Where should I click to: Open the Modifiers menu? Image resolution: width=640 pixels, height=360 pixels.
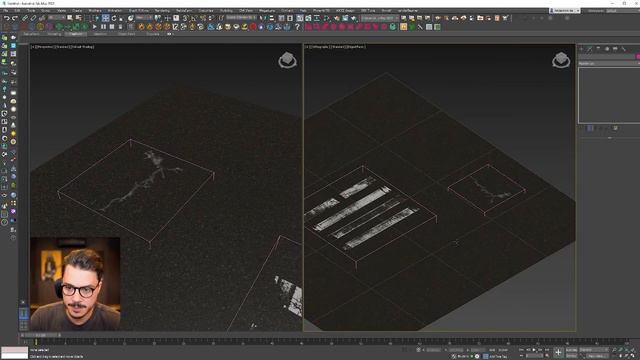coord(95,11)
